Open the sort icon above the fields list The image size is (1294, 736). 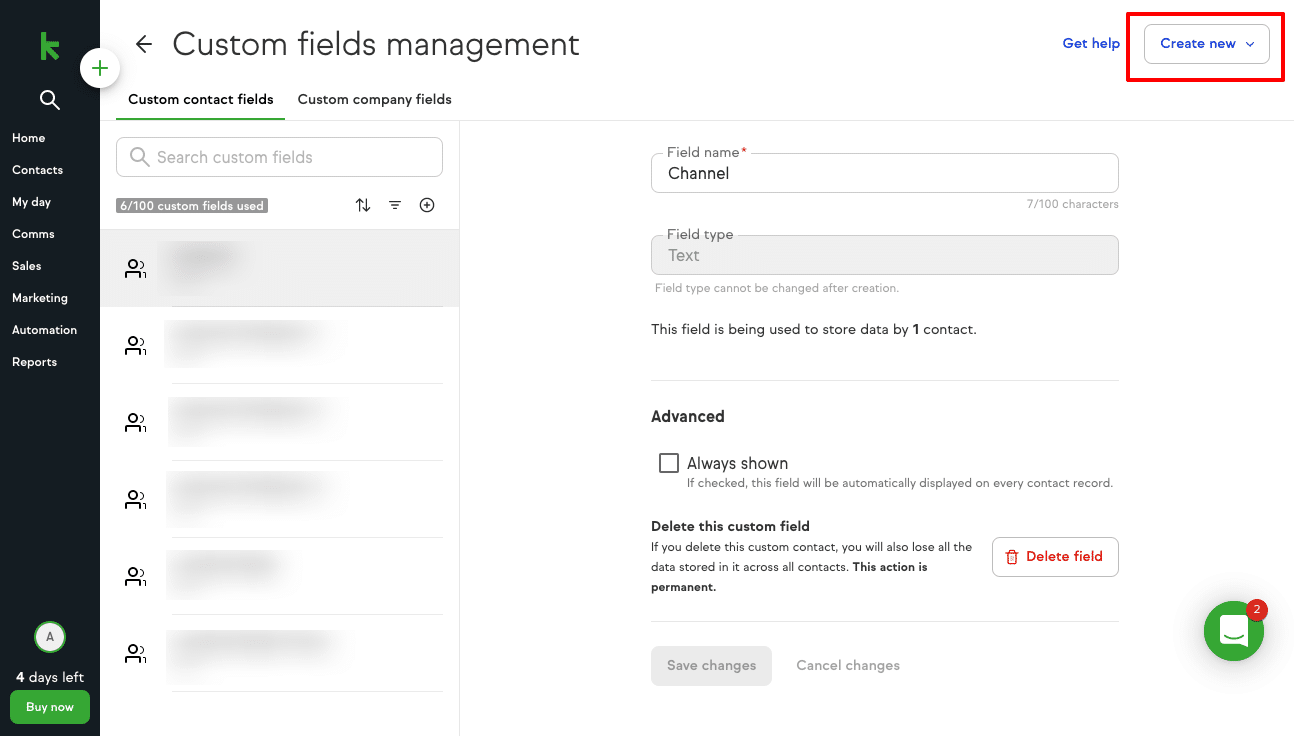(362, 204)
